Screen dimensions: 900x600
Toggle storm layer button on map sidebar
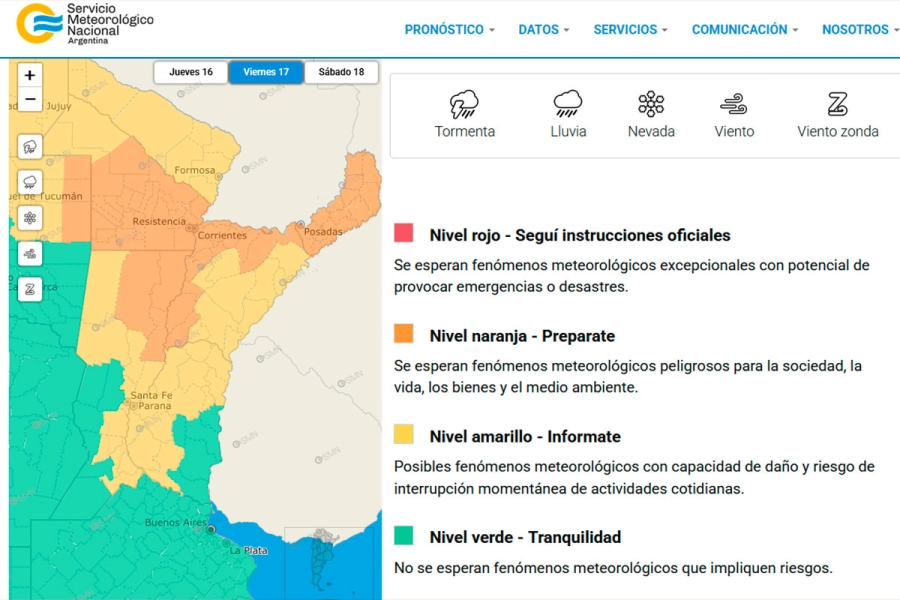(x=30, y=147)
